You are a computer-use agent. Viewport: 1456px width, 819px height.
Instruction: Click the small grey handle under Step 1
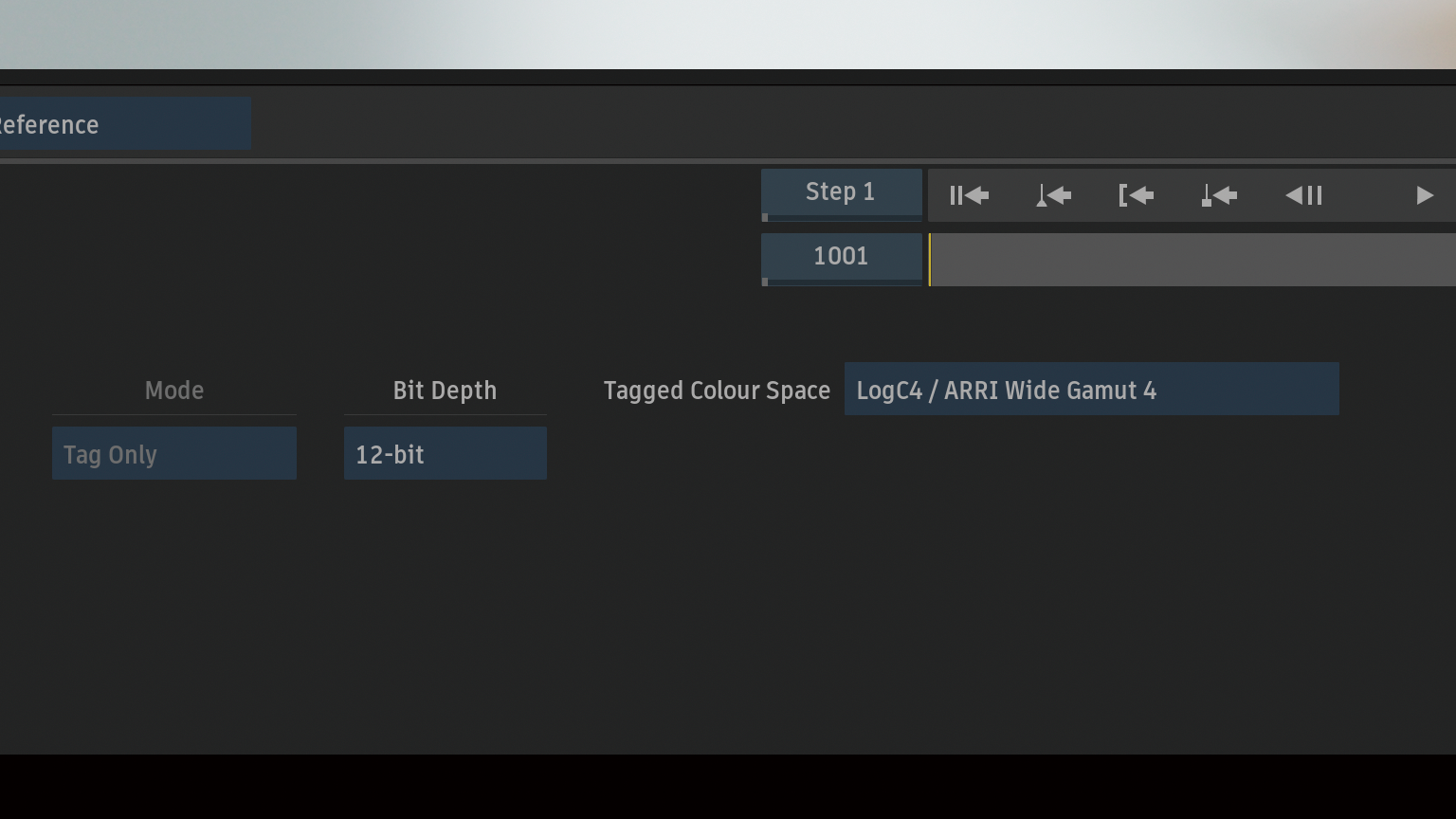(x=765, y=218)
